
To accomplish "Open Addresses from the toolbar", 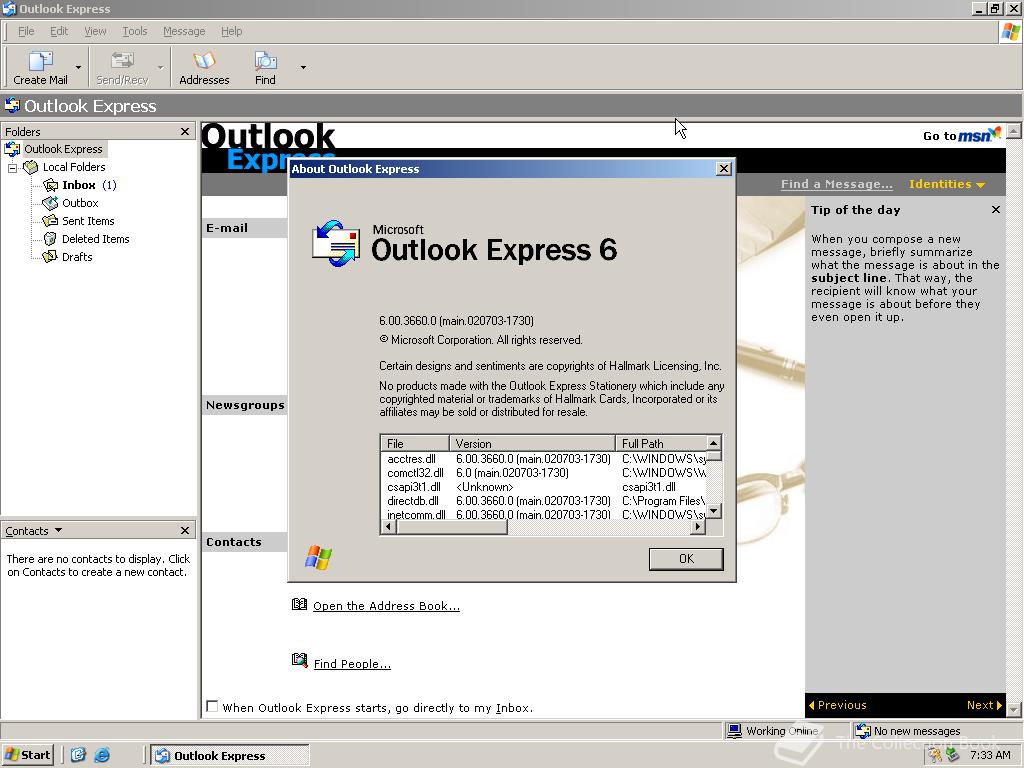I will coord(204,68).
